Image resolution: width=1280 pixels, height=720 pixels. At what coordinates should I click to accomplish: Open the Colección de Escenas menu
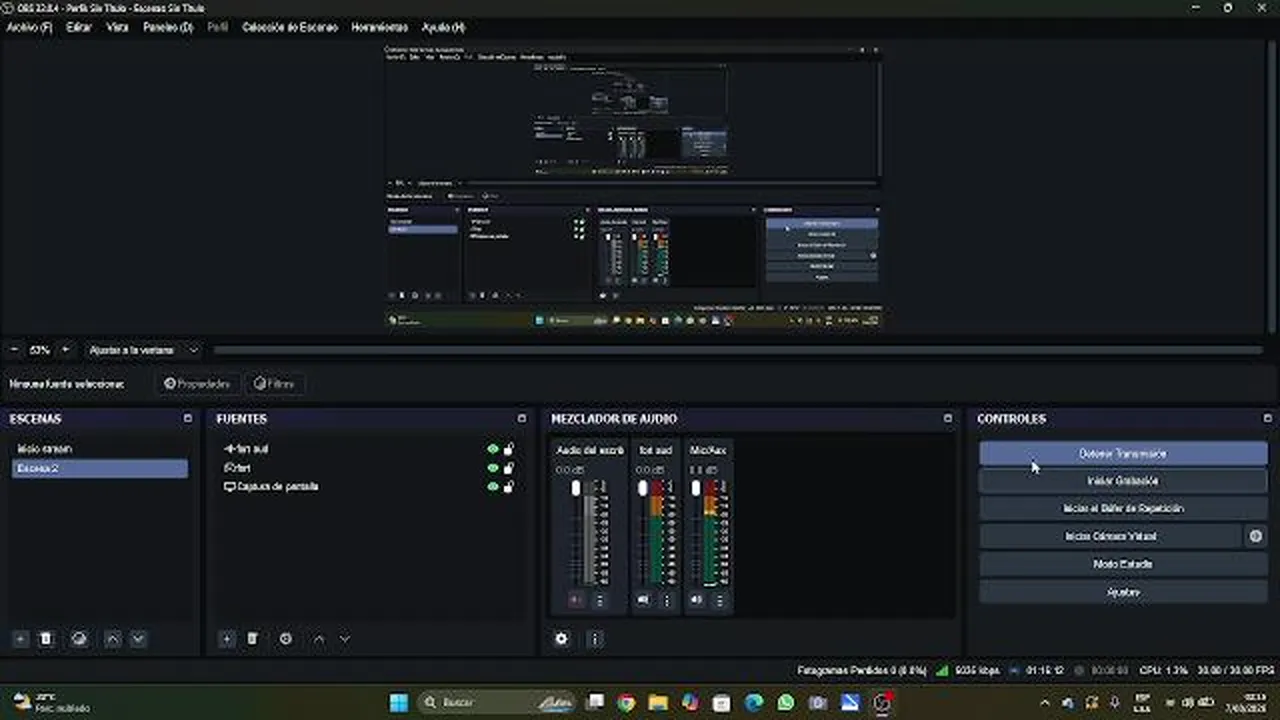290,27
